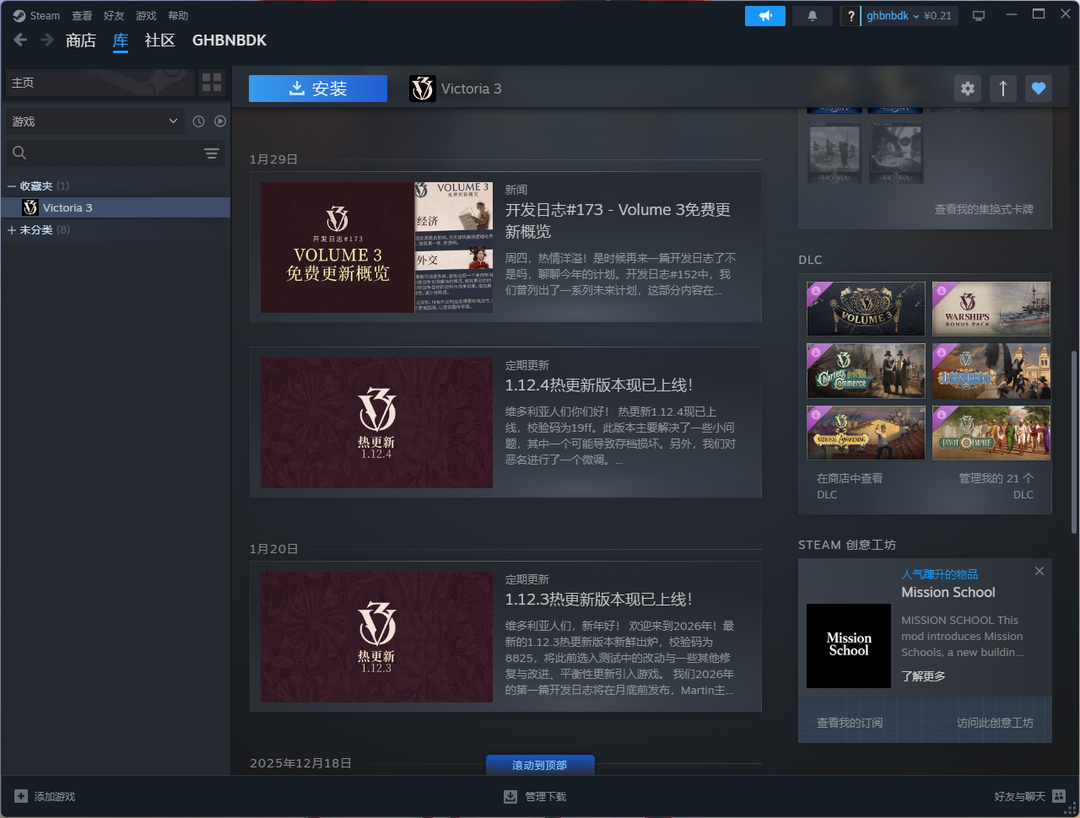Click the blue 安装 button
Screen dimensions: 1080x818
[x=317, y=89]
